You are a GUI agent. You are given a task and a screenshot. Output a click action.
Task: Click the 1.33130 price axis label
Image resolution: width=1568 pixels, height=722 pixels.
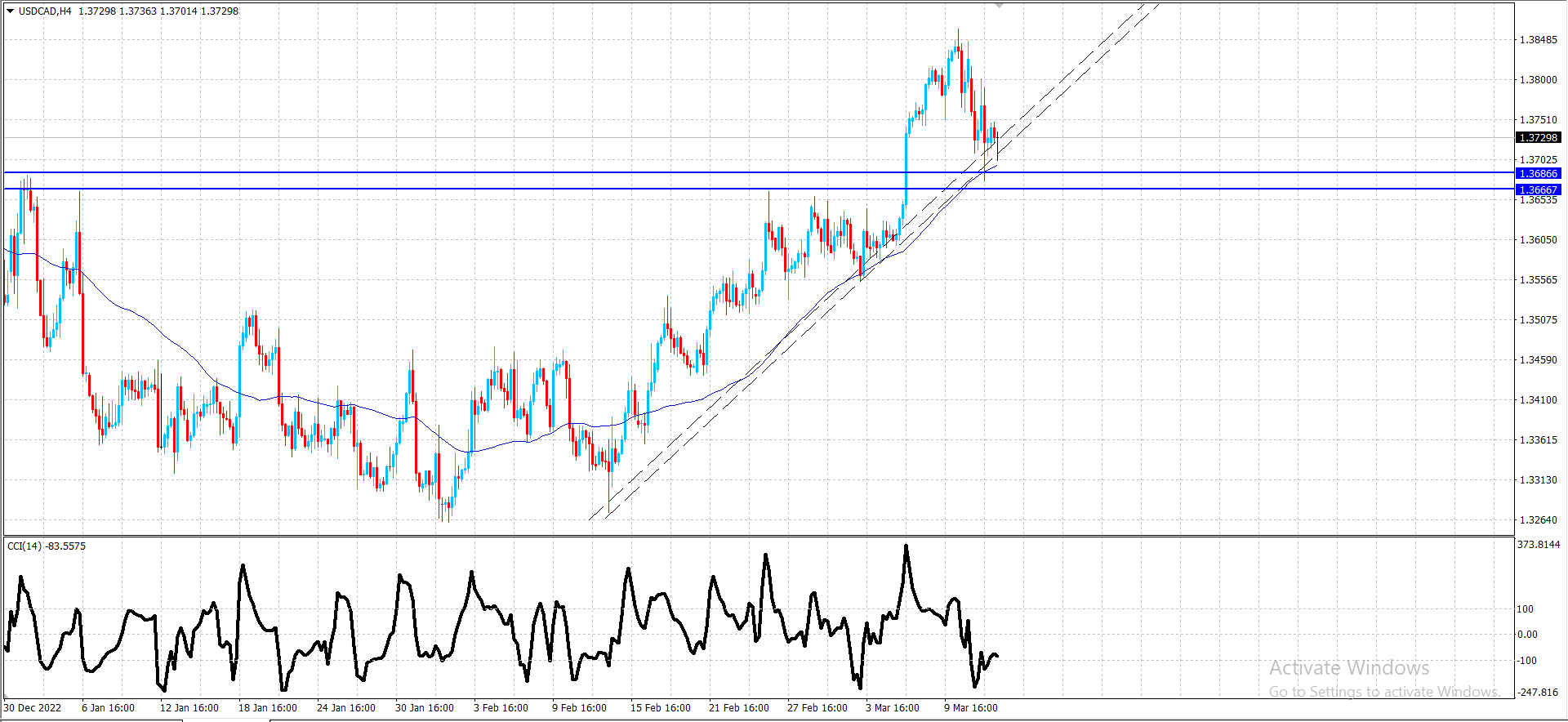click(1538, 480)
